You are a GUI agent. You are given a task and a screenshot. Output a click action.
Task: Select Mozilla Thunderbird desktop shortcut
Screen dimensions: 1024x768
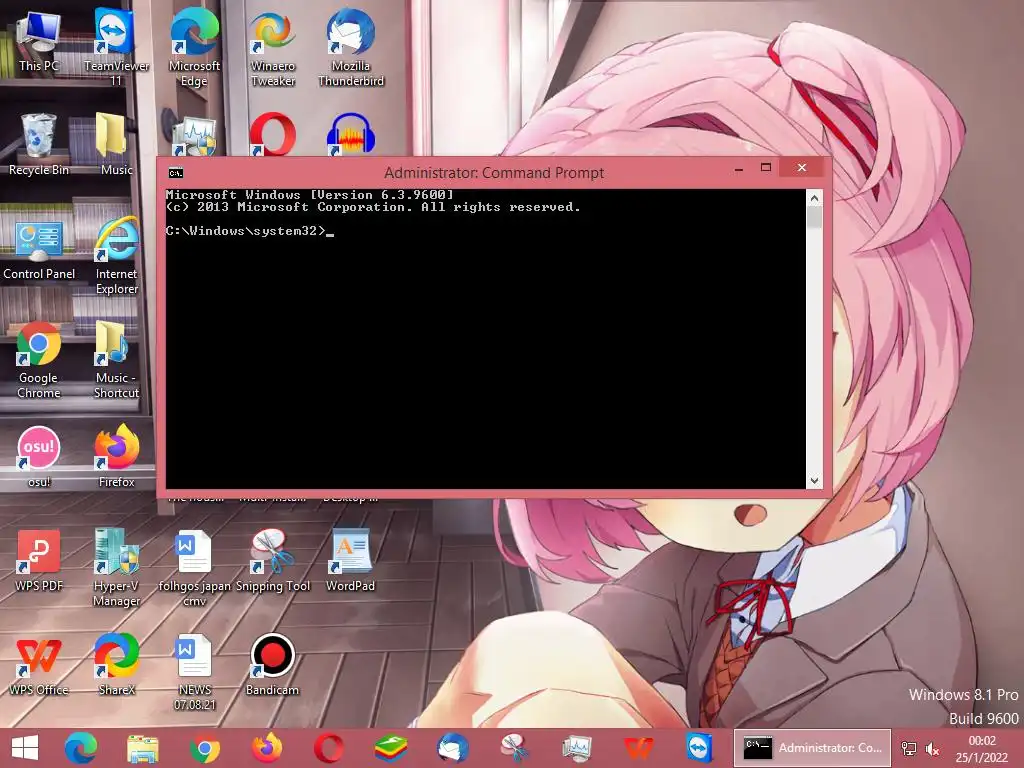(351, 47)
